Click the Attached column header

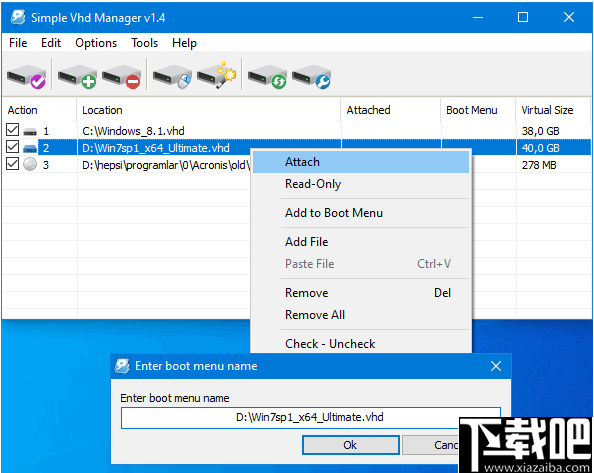pyautogui.click(x=390, y=110)
